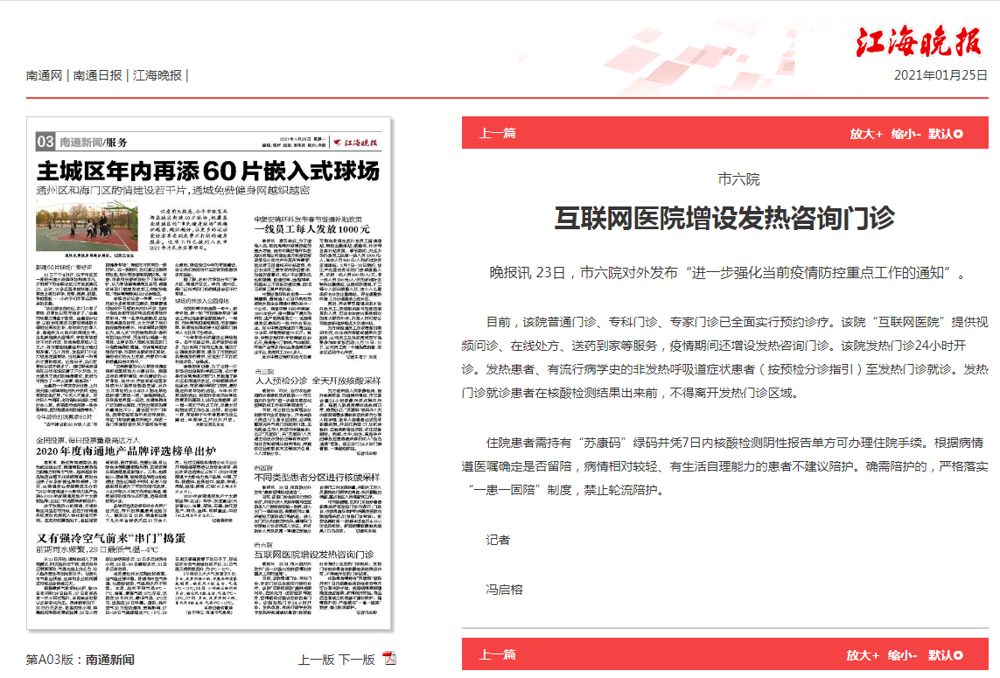
Task: Open the 江海晚报 link in the top navigation
Action: coord(158,75)
